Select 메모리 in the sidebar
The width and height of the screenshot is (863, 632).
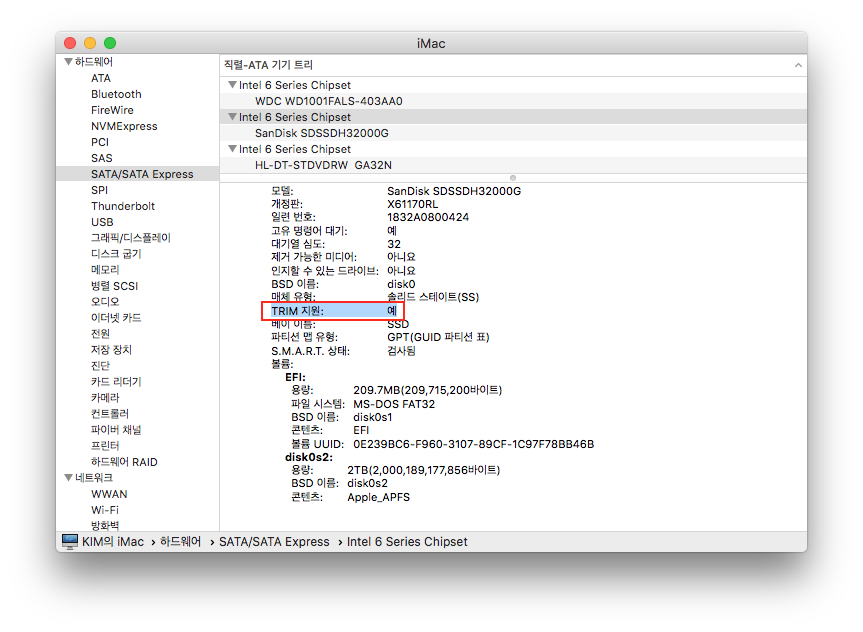pyautogui.click(x=105, y=270)
